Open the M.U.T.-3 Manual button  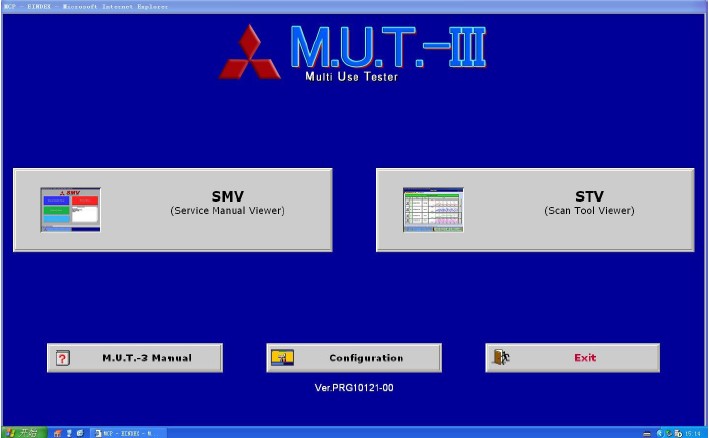coord(135,358)
